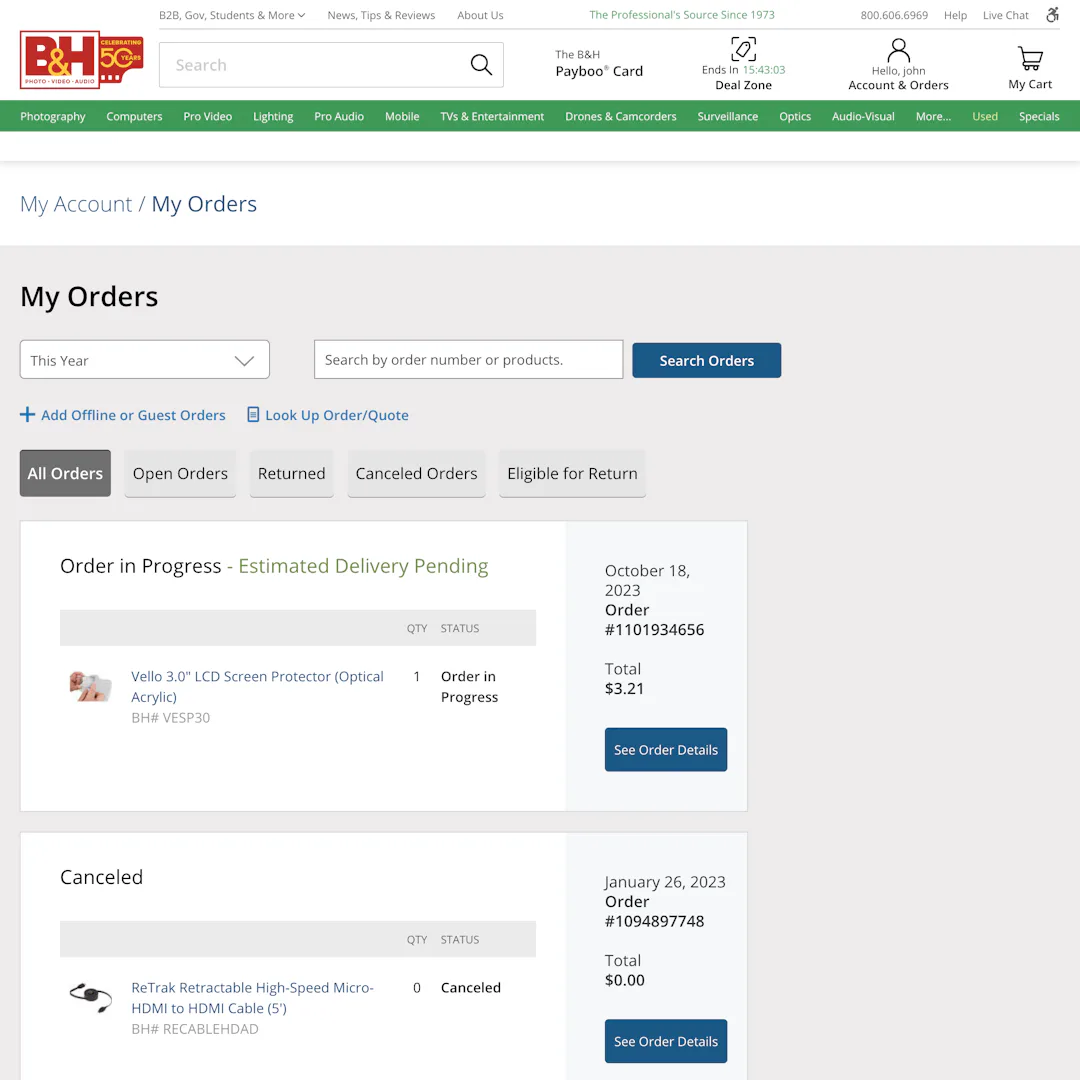
Task: Open the Pro Audio category
Action: [339, 116]
